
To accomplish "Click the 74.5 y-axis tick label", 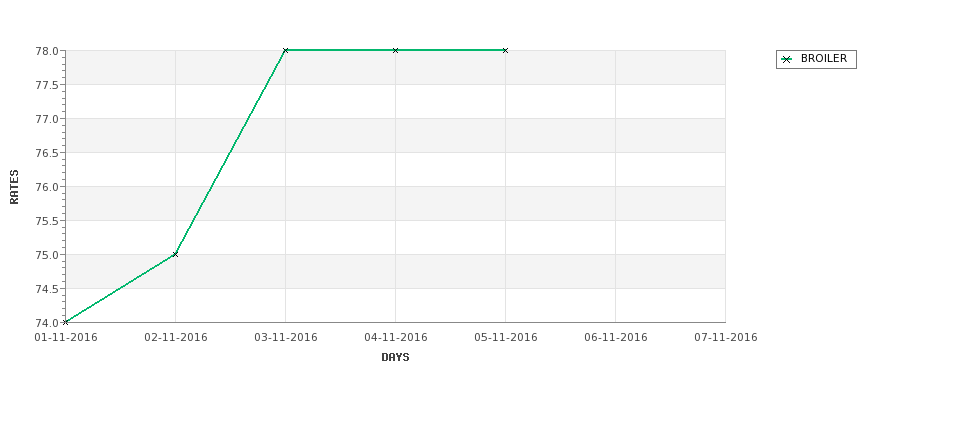I will [47, 289].
